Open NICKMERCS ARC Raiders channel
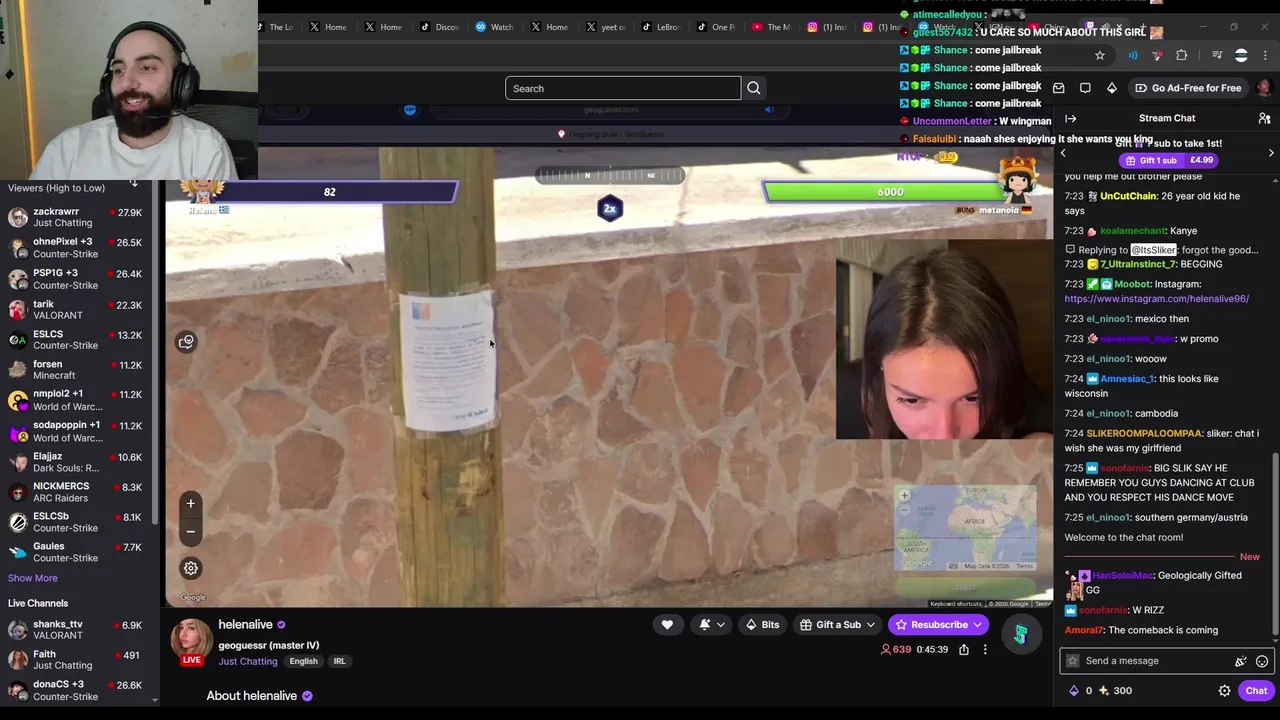The height and width of the screenshot is (720, 1280). tap(78, 492)
